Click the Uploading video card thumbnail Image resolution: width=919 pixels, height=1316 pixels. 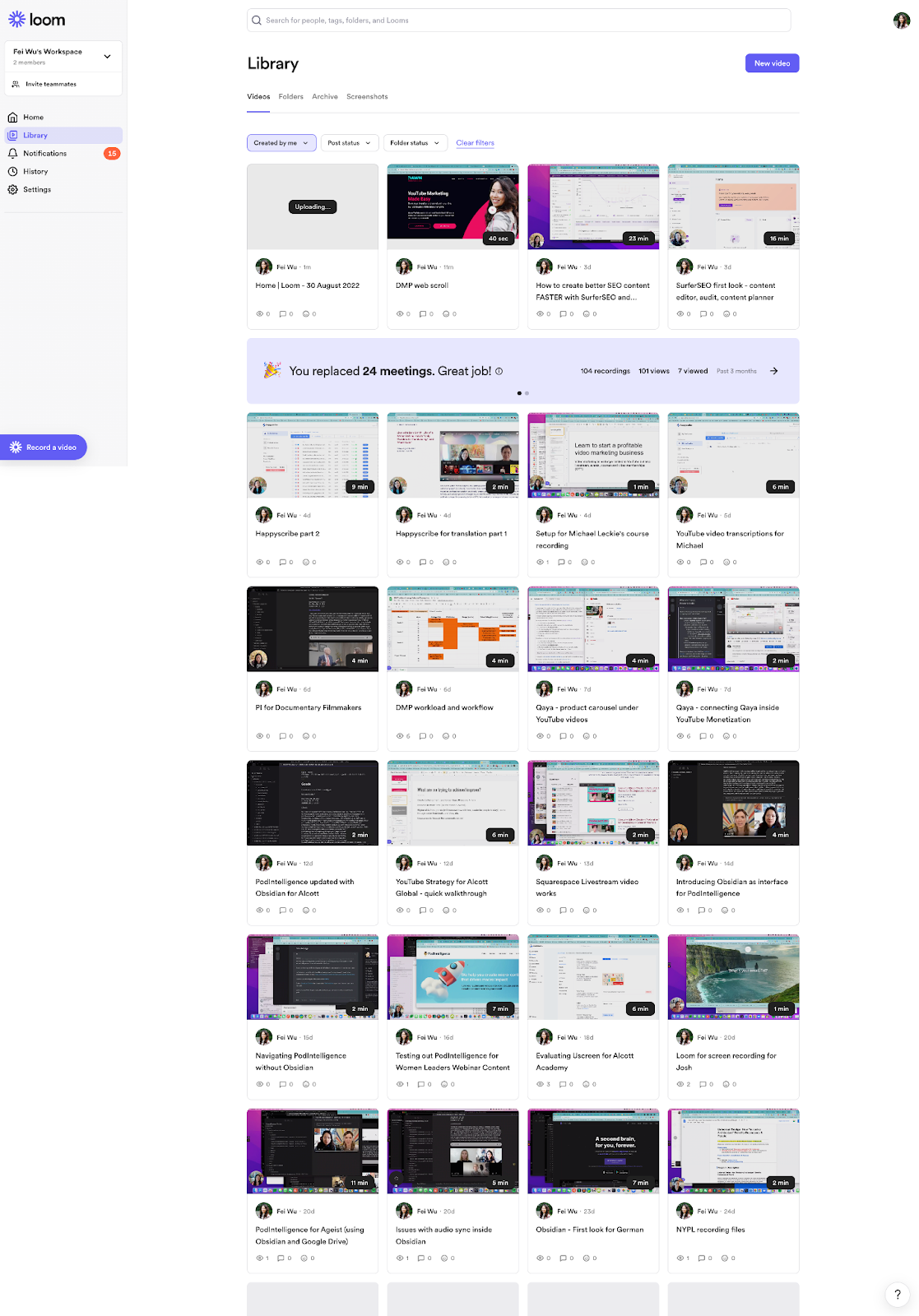point(313,206)
